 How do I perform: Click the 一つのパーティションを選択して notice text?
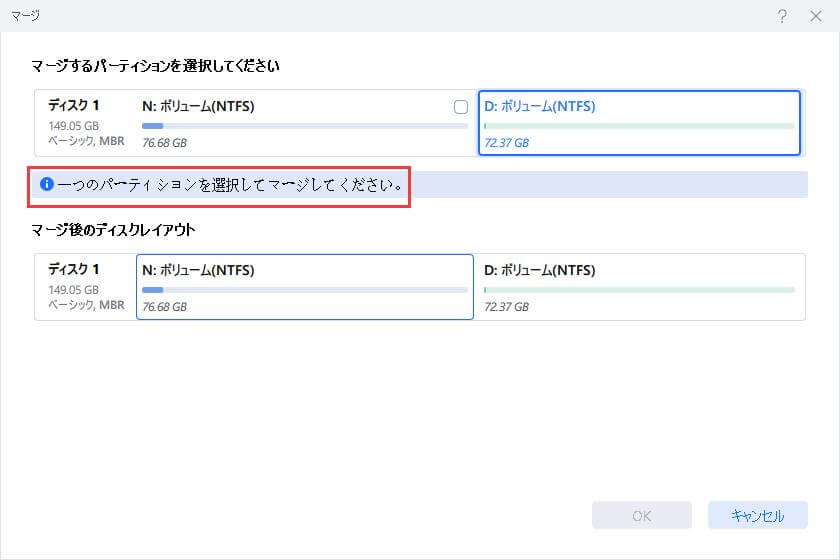pyautogui.click(x=230, y=185)
